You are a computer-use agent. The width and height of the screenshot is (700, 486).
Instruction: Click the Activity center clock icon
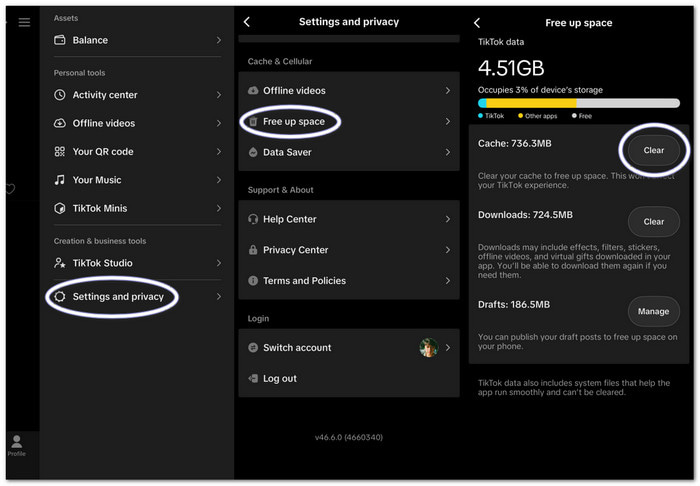point(59,95)
